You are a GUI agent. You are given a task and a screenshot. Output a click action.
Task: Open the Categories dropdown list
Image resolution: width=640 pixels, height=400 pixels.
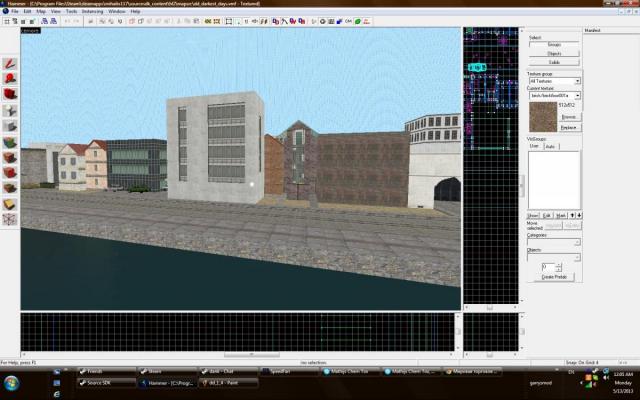(554, 242)
